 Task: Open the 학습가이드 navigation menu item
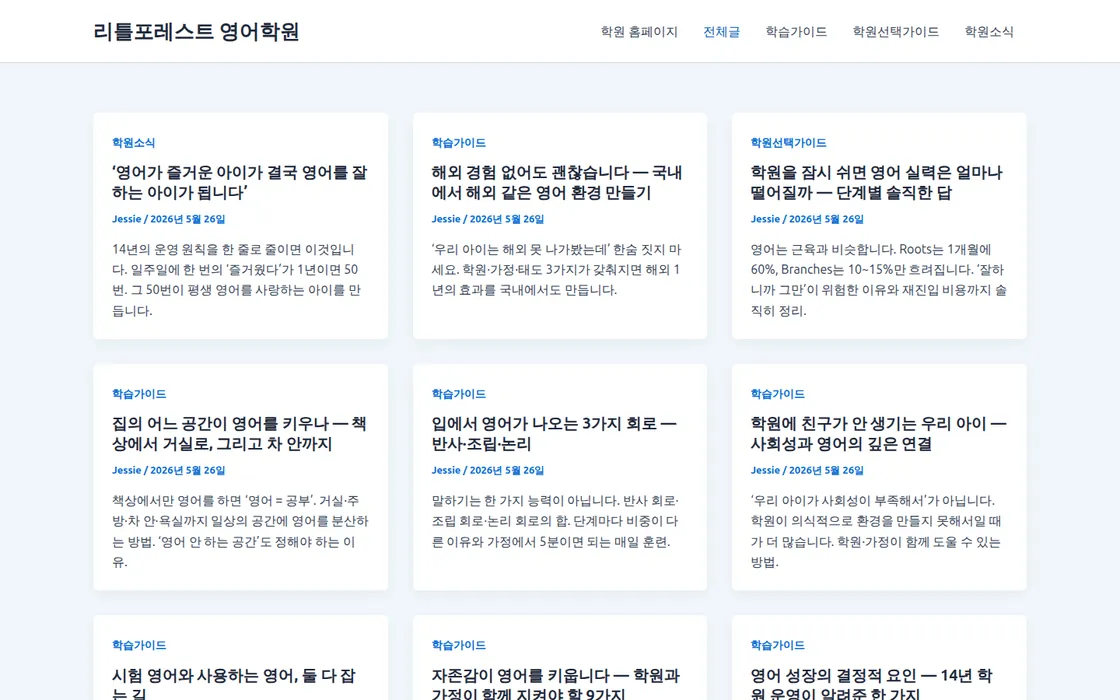(x=796, y=31)
